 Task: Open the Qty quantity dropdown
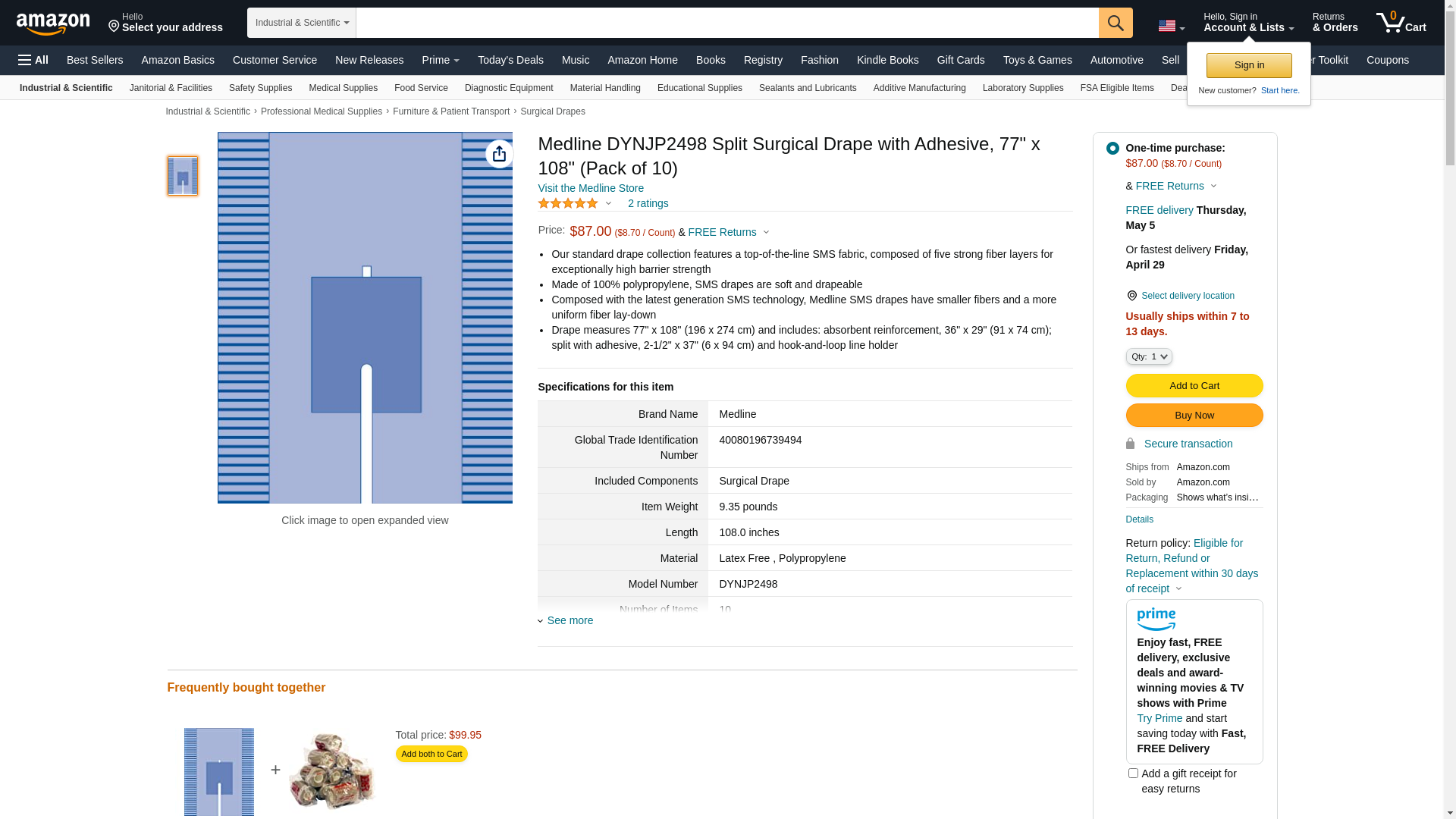coord(1149,356)
